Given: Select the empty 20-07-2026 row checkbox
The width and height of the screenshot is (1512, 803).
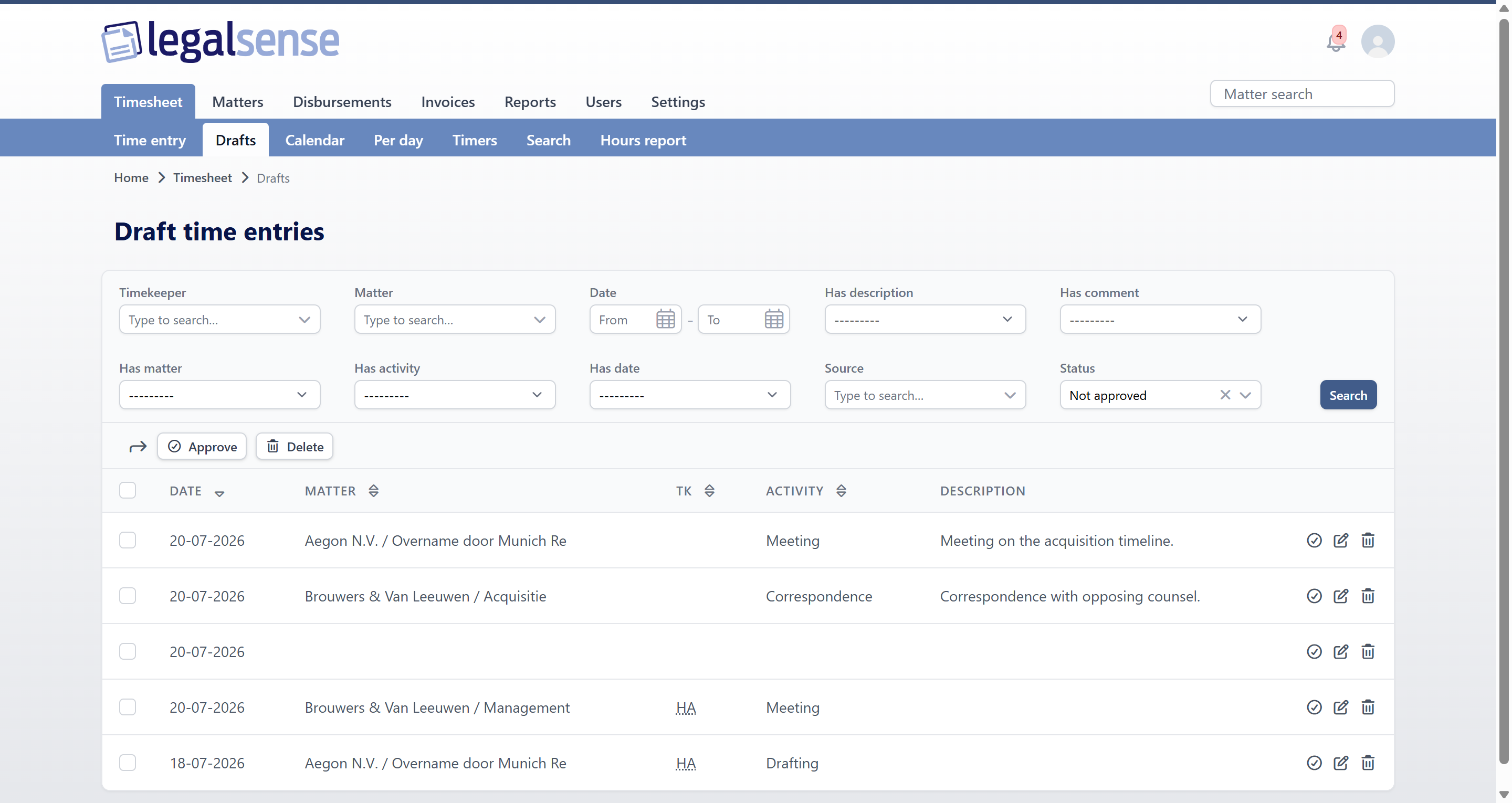Looking at the screenshot, I should pos(128,651).
